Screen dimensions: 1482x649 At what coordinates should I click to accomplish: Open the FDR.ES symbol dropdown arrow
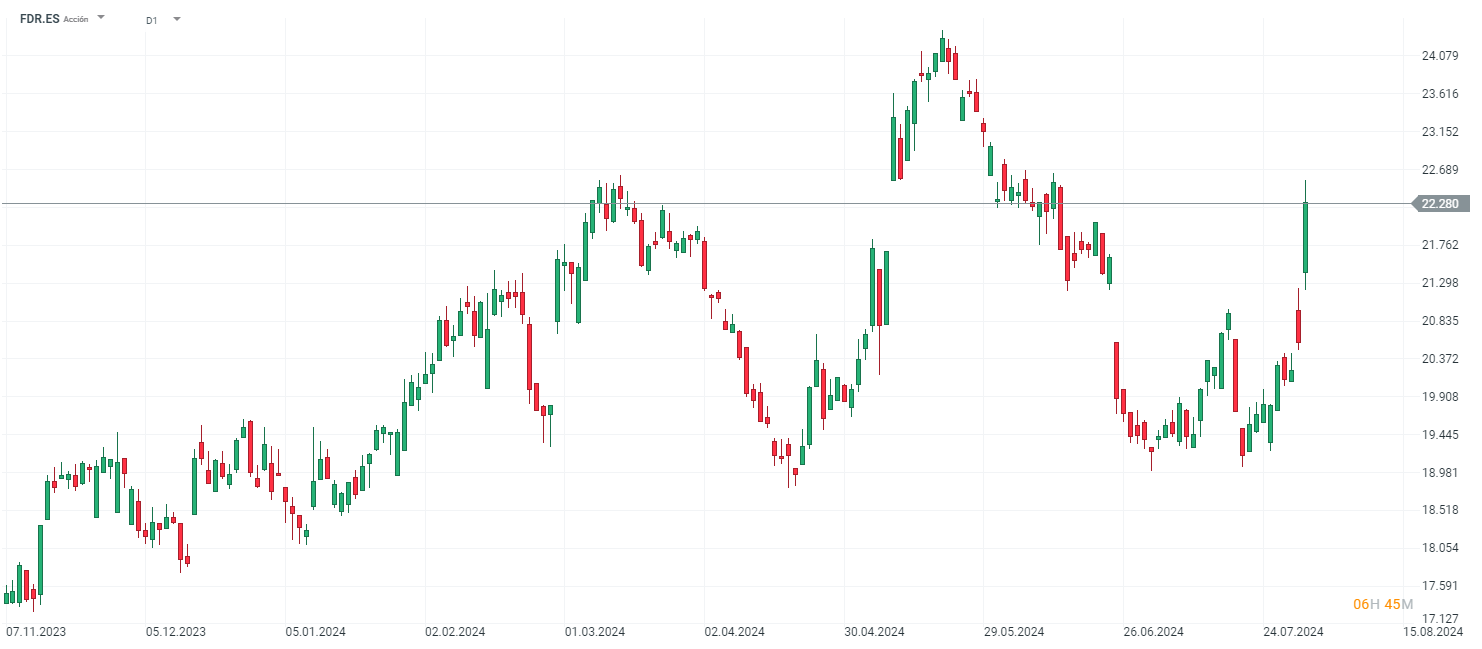click(101, 17)
